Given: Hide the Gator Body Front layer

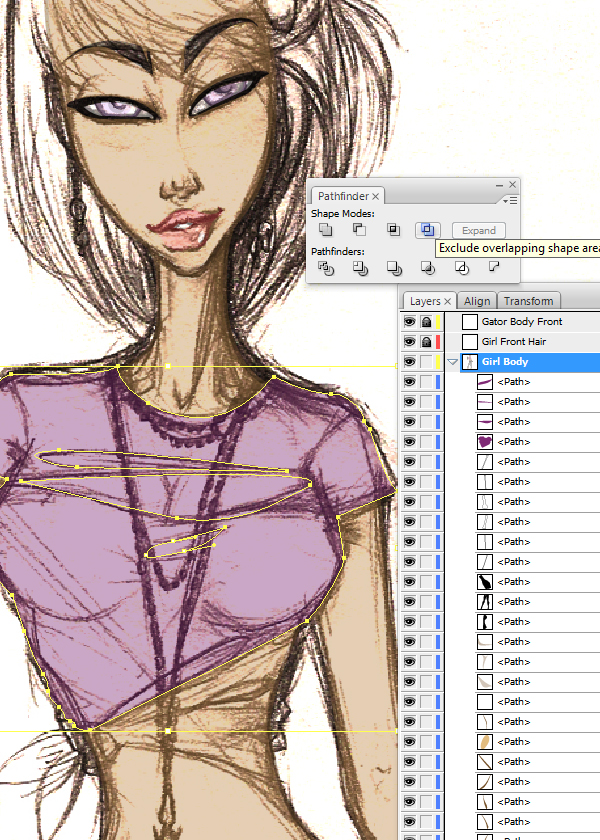Looking at the screenshot, I should (x=410, y=322).
